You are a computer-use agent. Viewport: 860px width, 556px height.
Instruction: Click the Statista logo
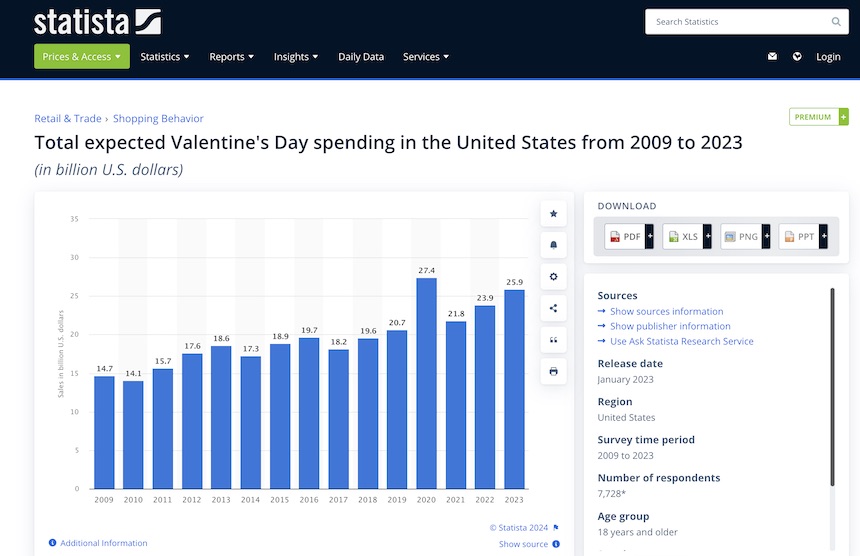(x=98, y=22)
